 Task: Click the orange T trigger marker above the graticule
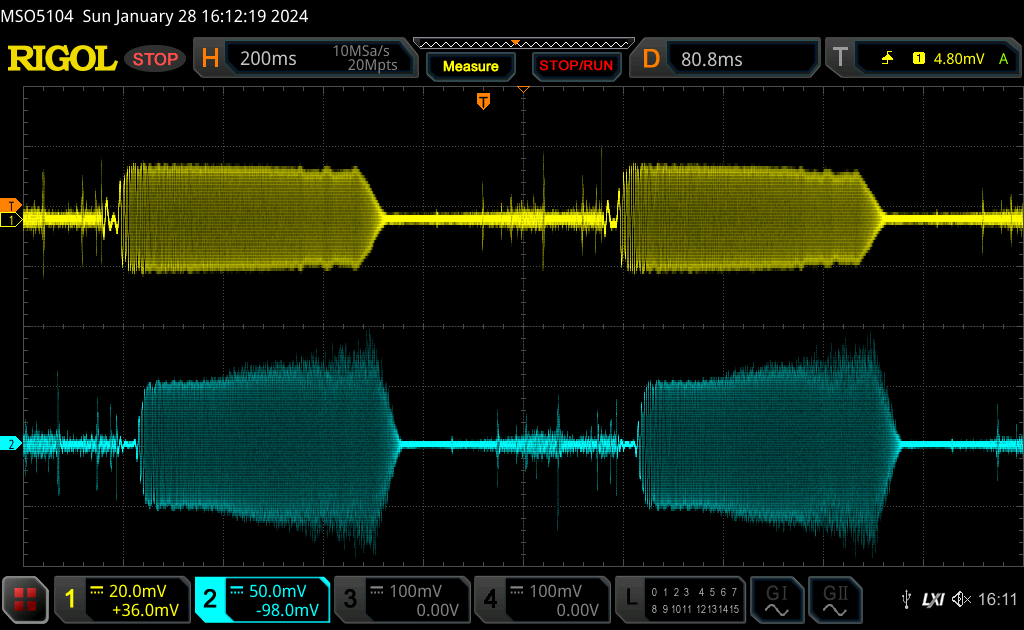click(484, 101)
